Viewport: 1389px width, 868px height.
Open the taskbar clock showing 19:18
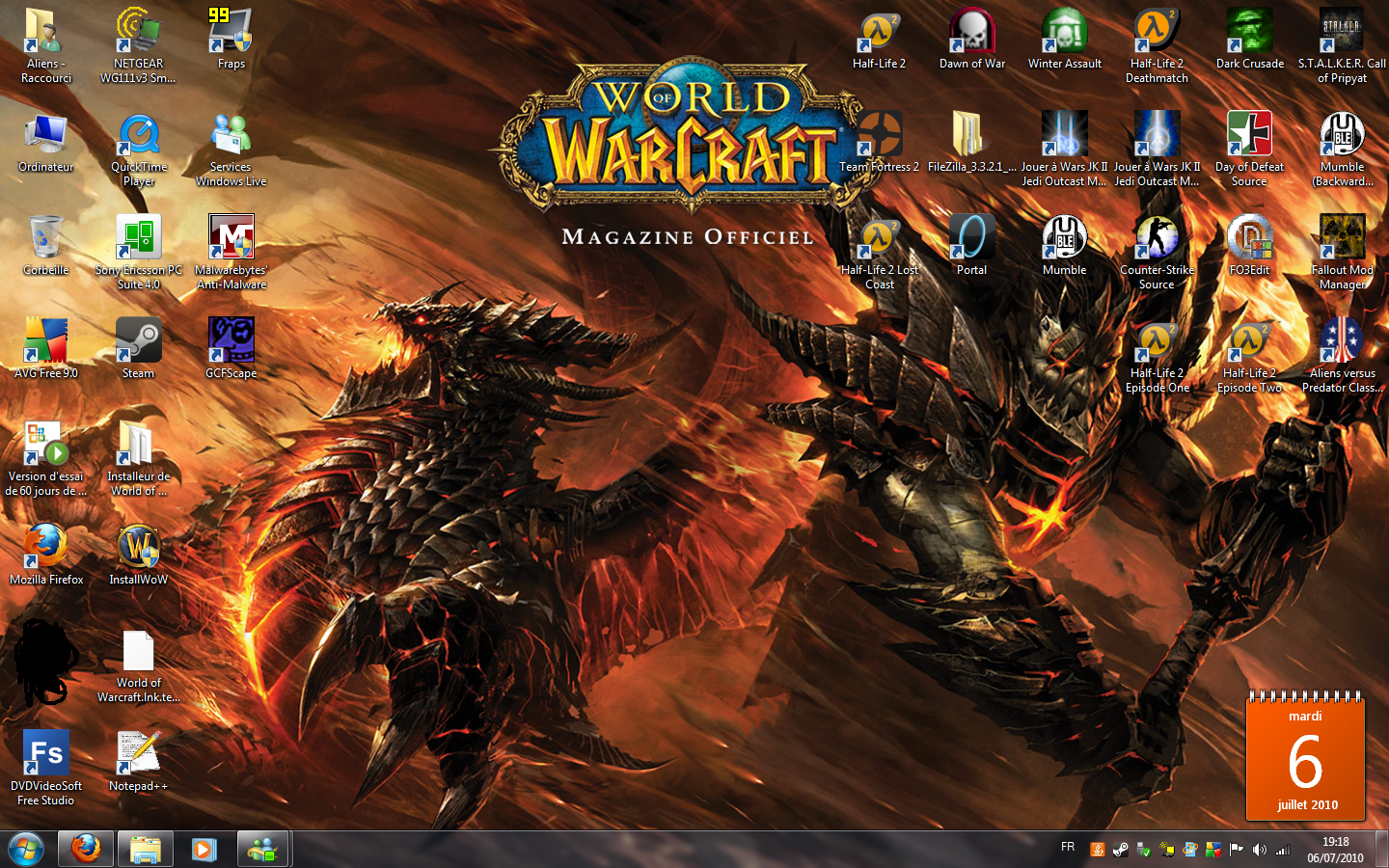click(1335, 849)
